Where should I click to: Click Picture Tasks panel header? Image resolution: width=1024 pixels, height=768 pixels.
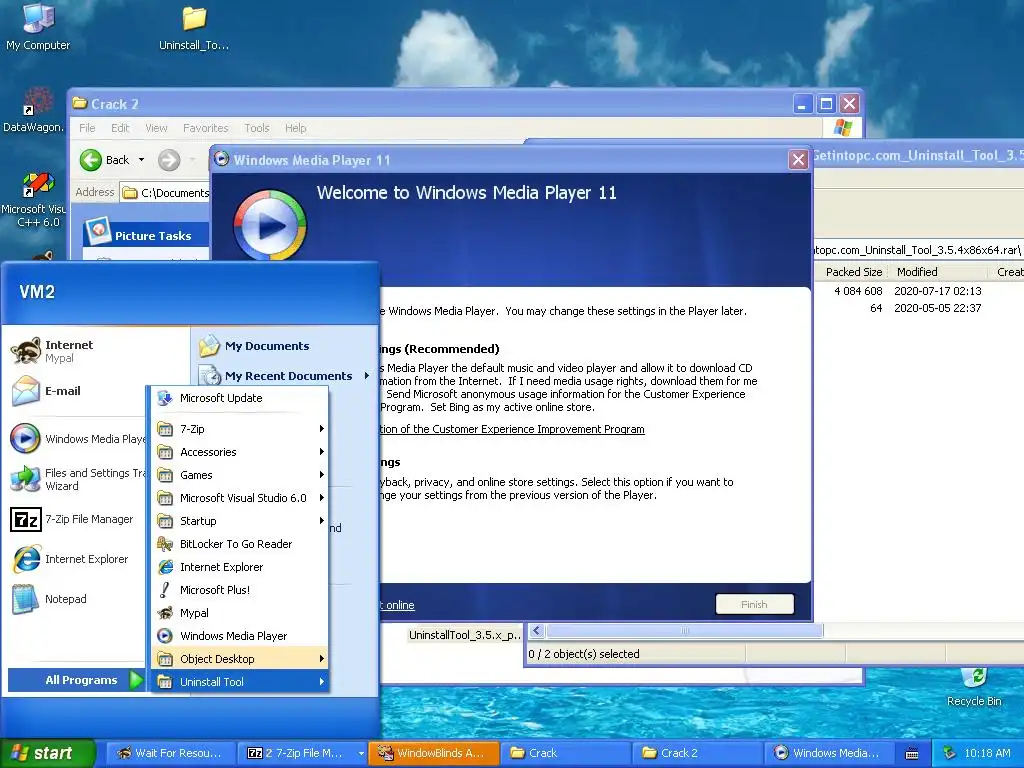pos(146,233)
